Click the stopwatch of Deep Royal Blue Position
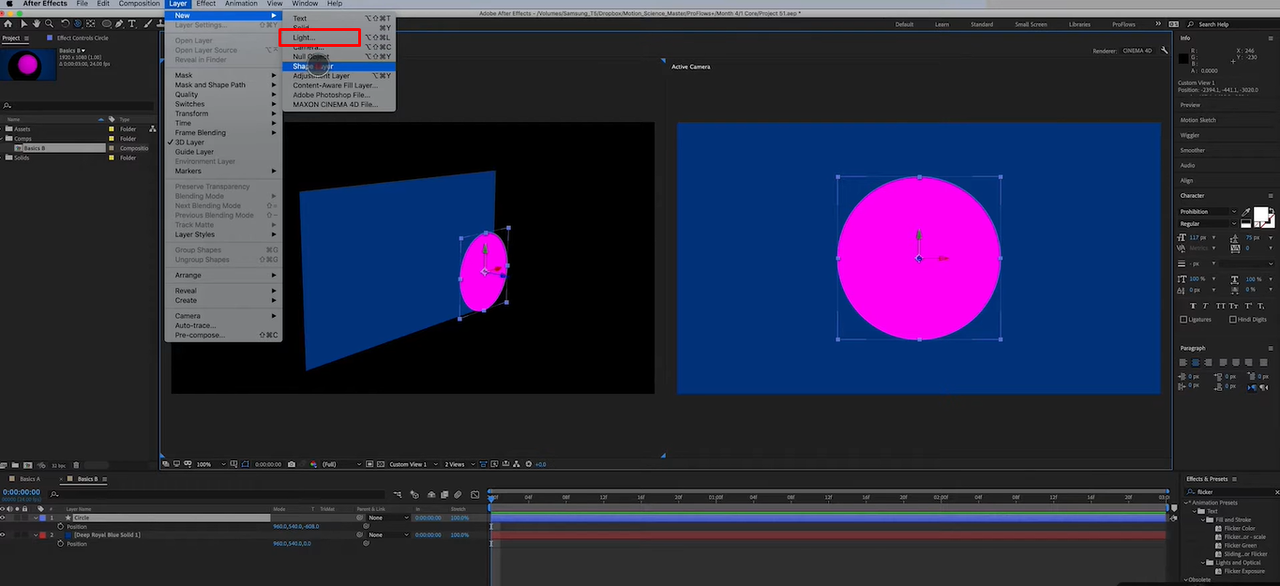Viewport: 1280px width, 586px height. (60, 544)
